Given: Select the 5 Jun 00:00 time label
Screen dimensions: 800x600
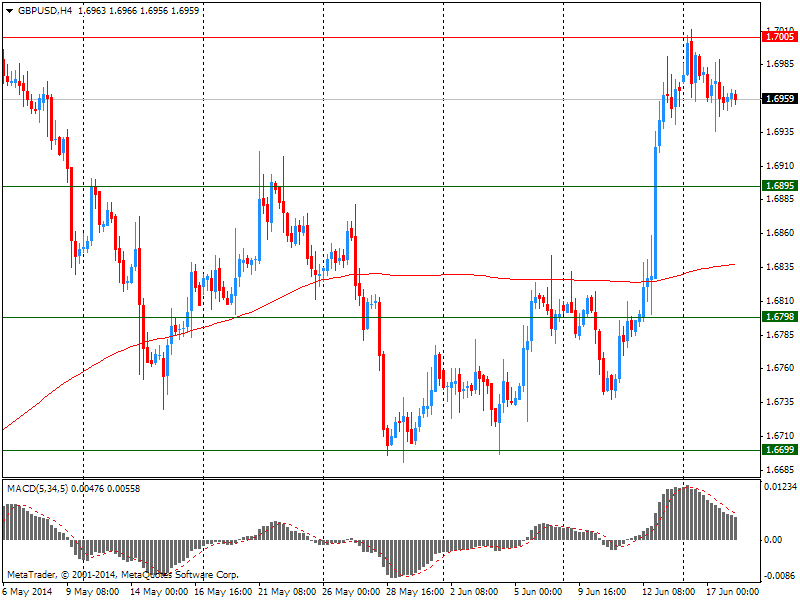Looking at the screenshot, I should [x=538, y=592].
